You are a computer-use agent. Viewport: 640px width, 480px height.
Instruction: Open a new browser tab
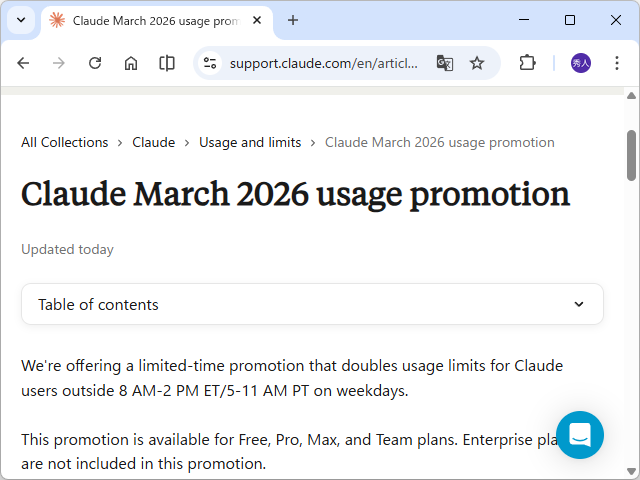293,20
